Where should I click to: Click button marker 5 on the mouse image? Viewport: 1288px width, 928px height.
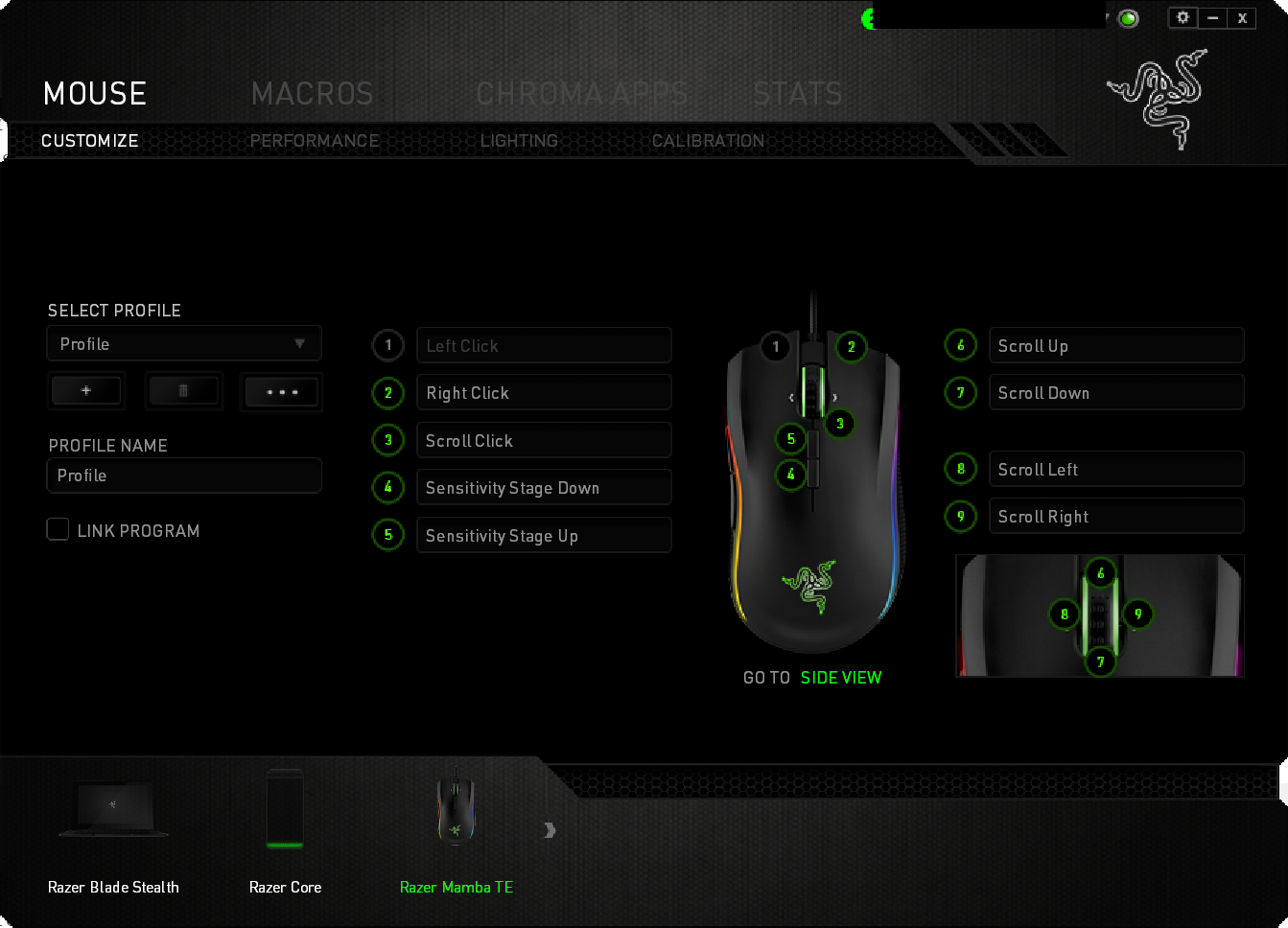790,439
